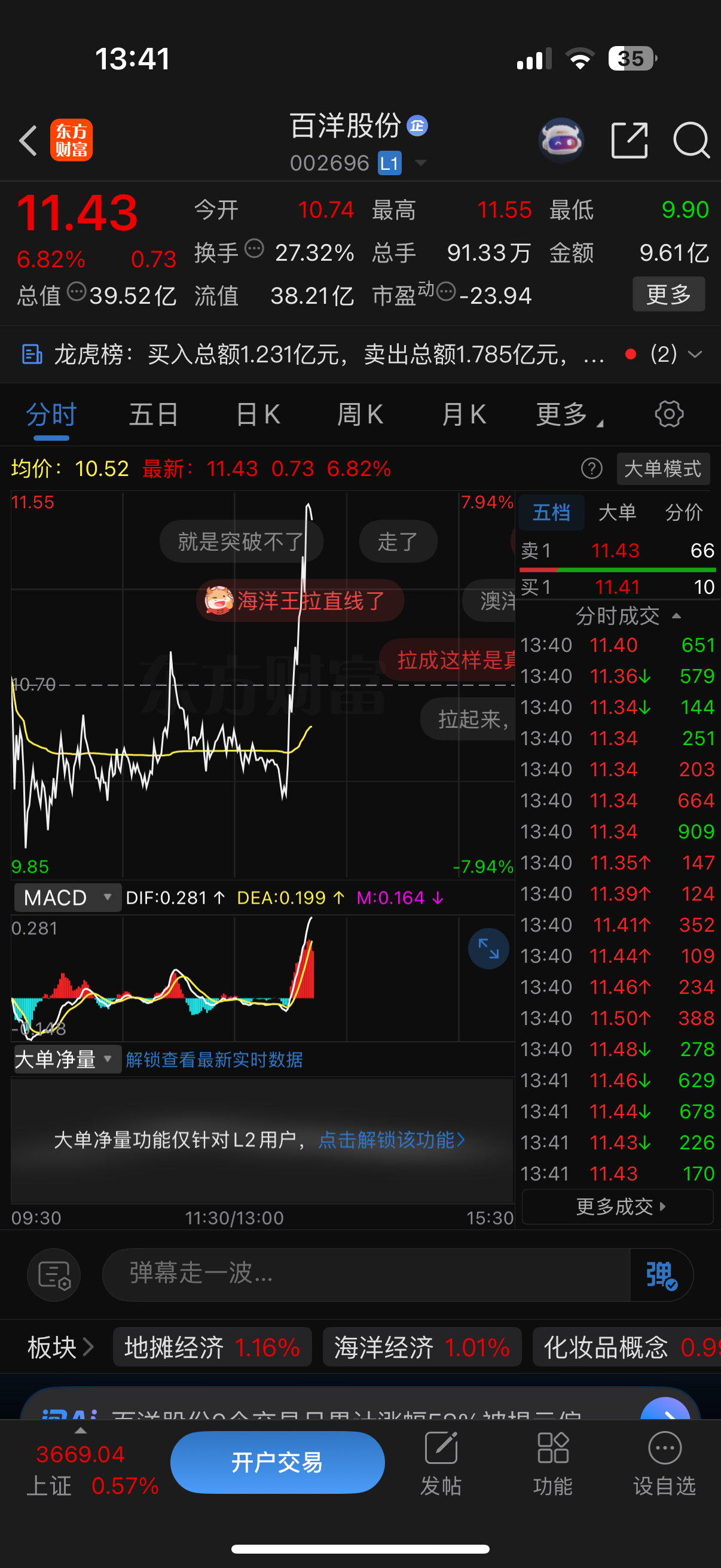
Task: Open 海洋经济 sector tag
Action: (x=422, y=1347)
